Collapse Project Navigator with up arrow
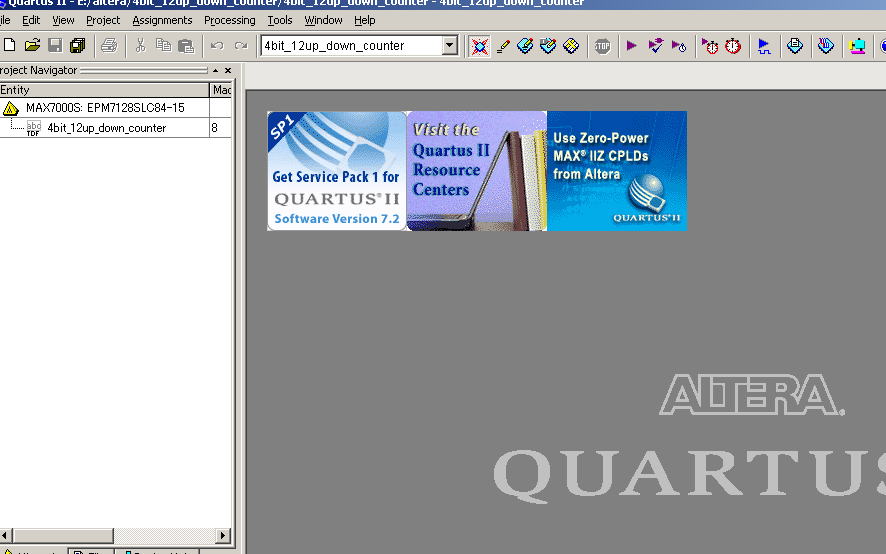 coord(215,71)
